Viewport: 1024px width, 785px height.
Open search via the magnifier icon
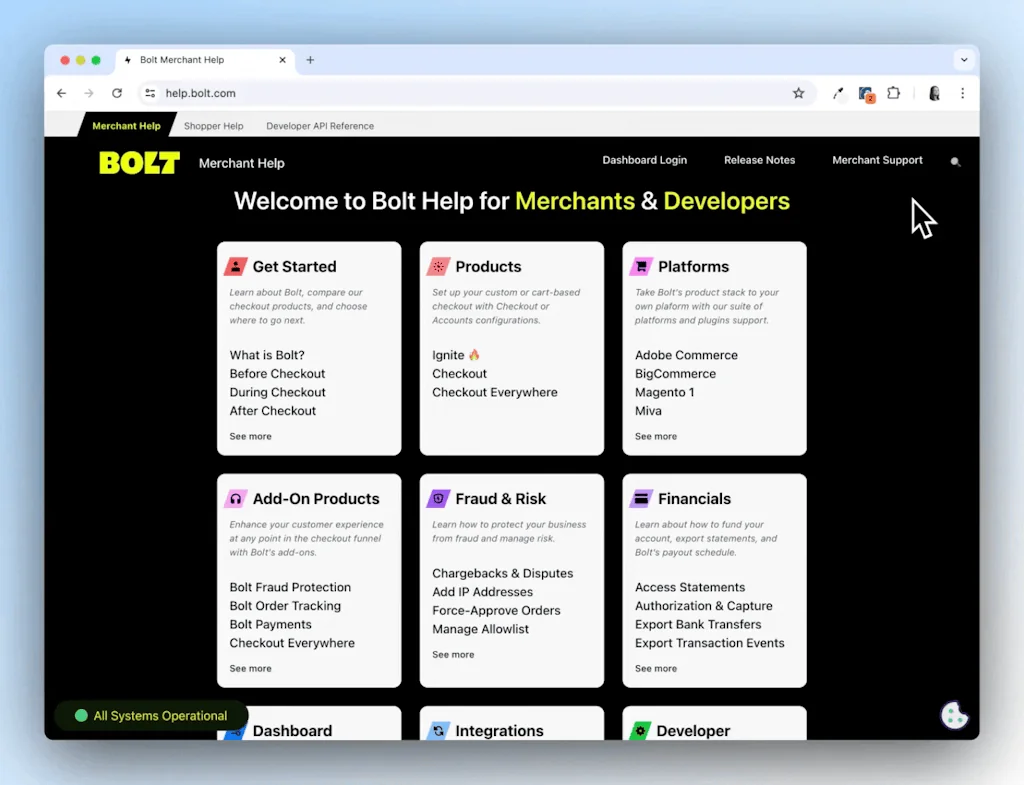tap(955, 161)
